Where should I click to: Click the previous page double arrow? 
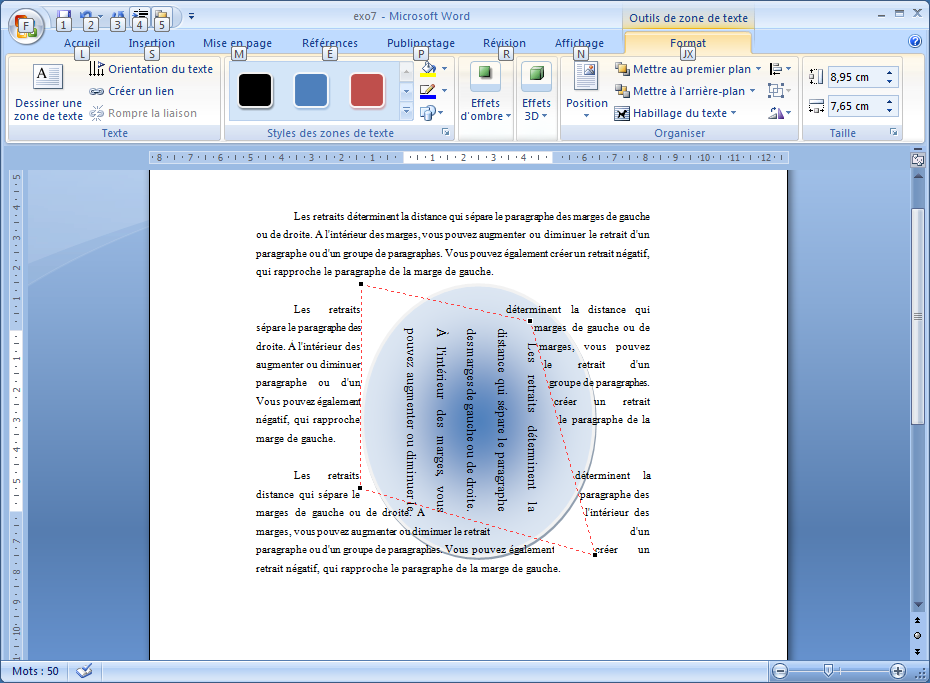[918, 620]
